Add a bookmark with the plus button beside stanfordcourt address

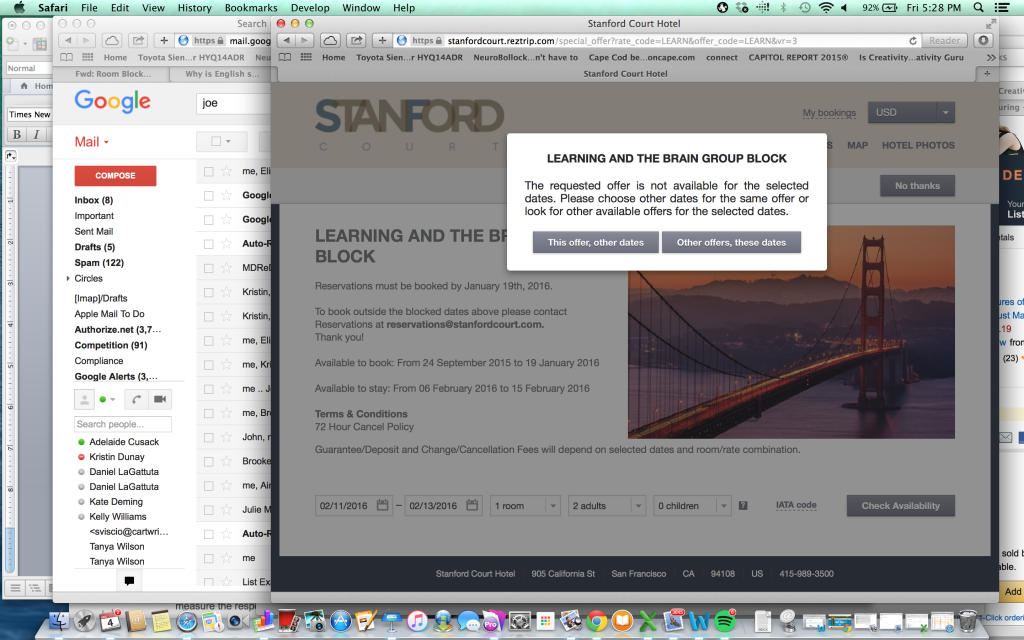tap(382, 40)
